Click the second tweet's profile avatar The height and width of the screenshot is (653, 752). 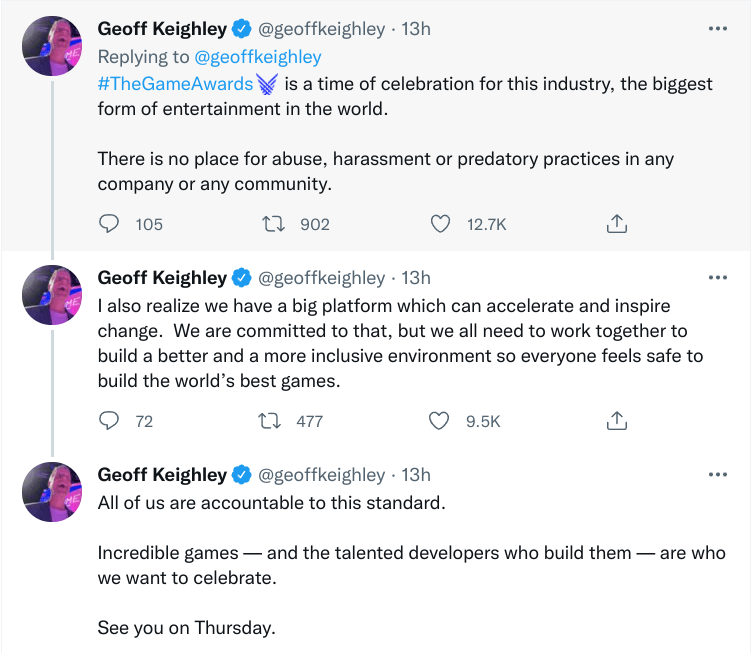pos(51,295)
